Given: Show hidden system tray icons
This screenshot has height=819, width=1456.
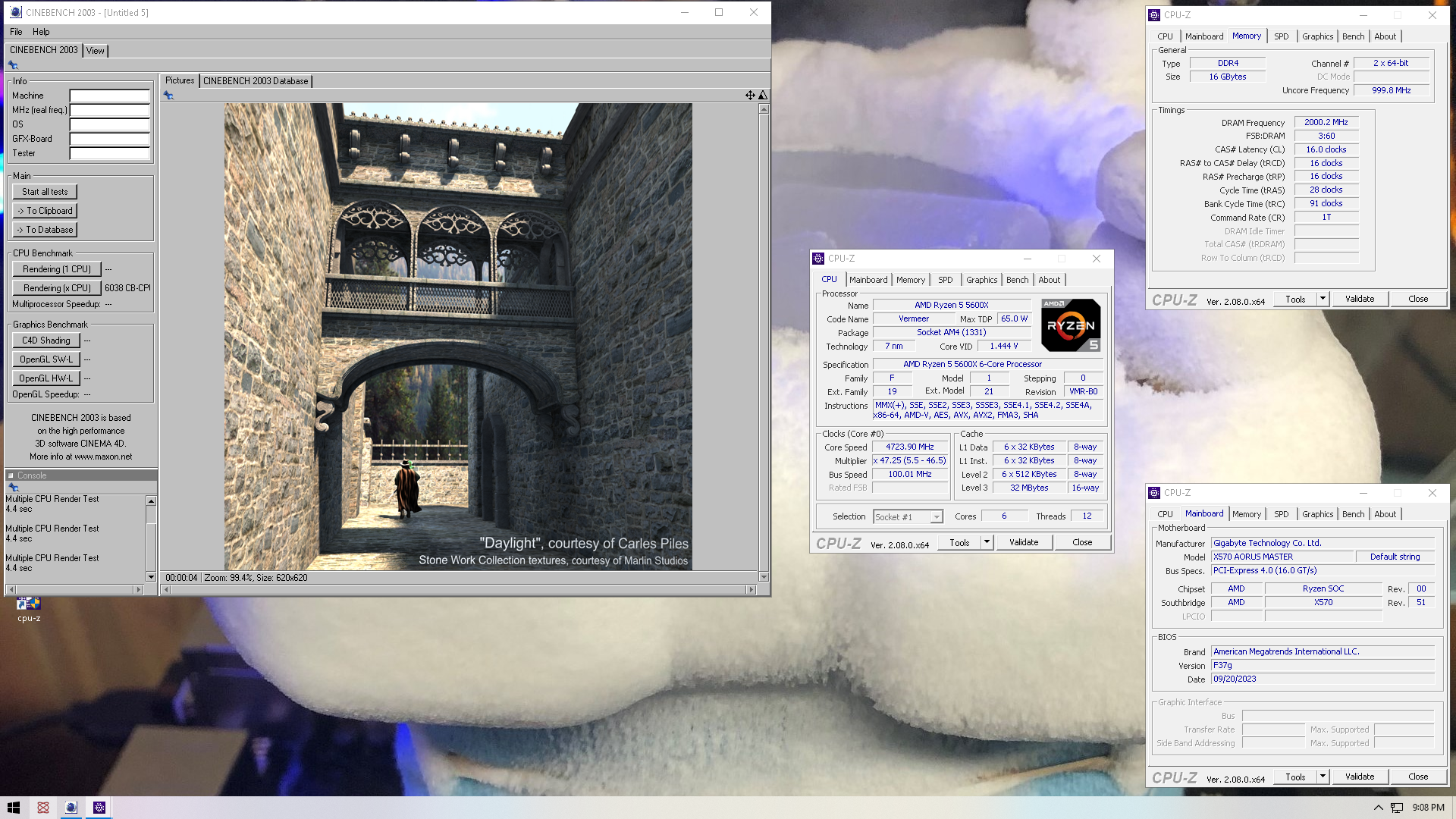Looking at the screenshot, I should tap(1378, 808).
